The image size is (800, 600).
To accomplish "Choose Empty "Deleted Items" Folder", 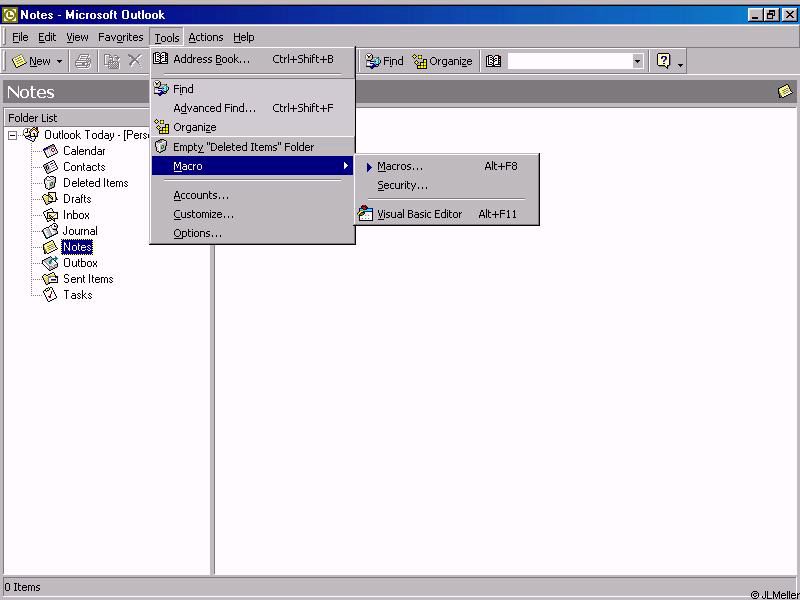I will [253, 147].
